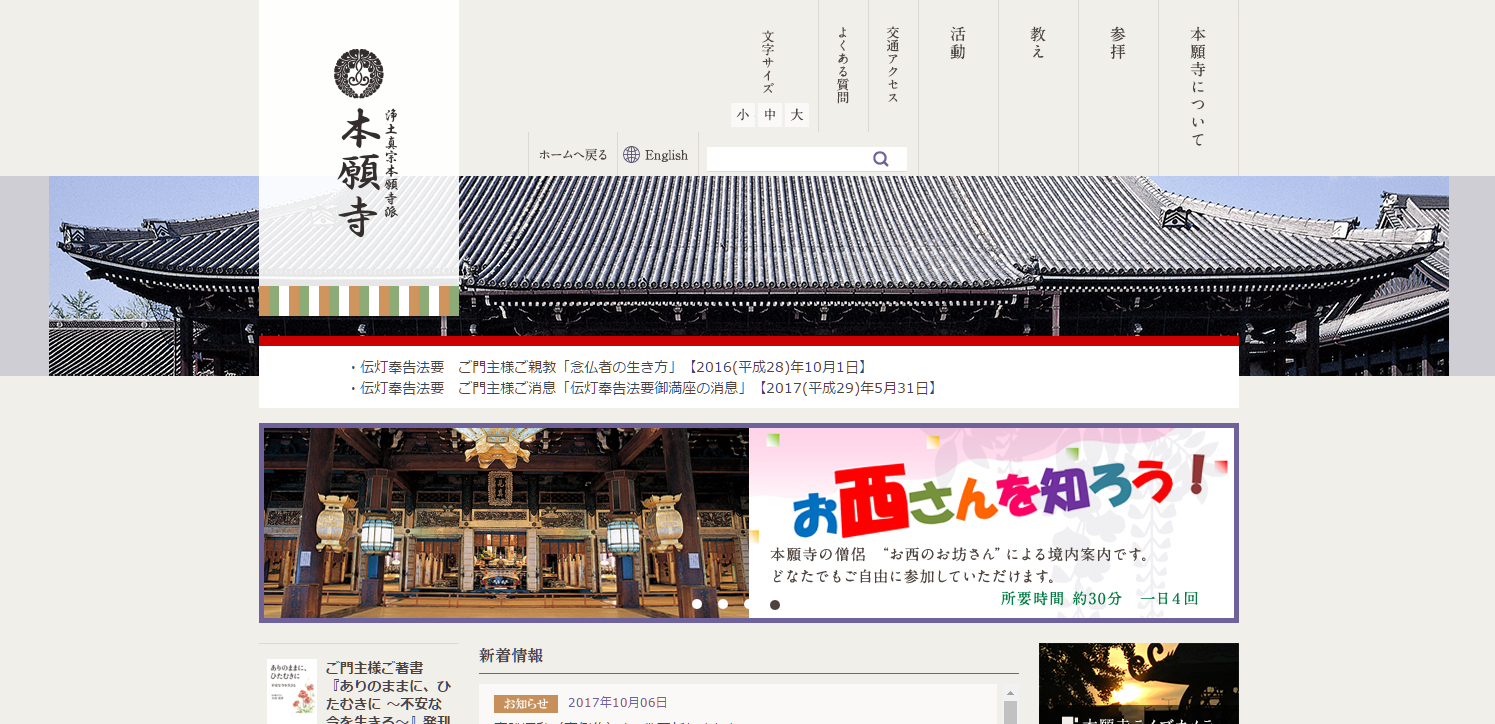Click the globe icon beside English
1495x724 pixels.
point(631,155)
